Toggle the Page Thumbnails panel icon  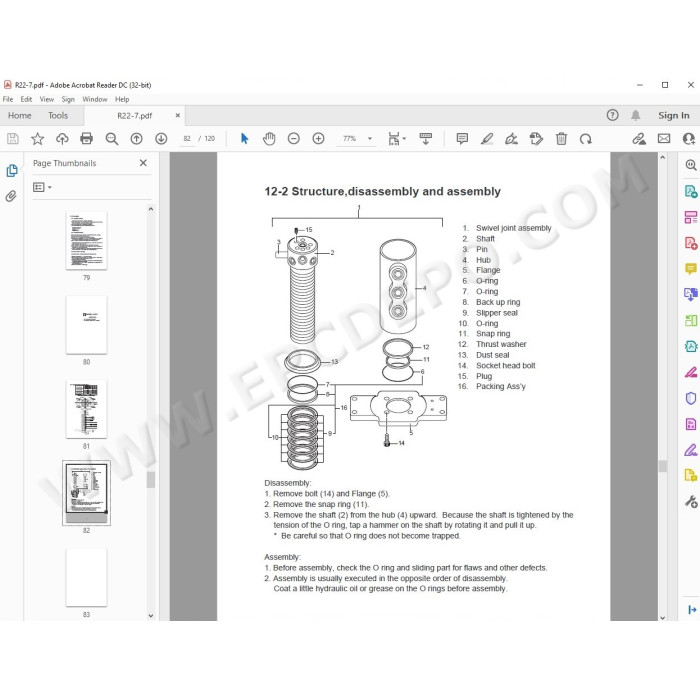coord(12,171)
